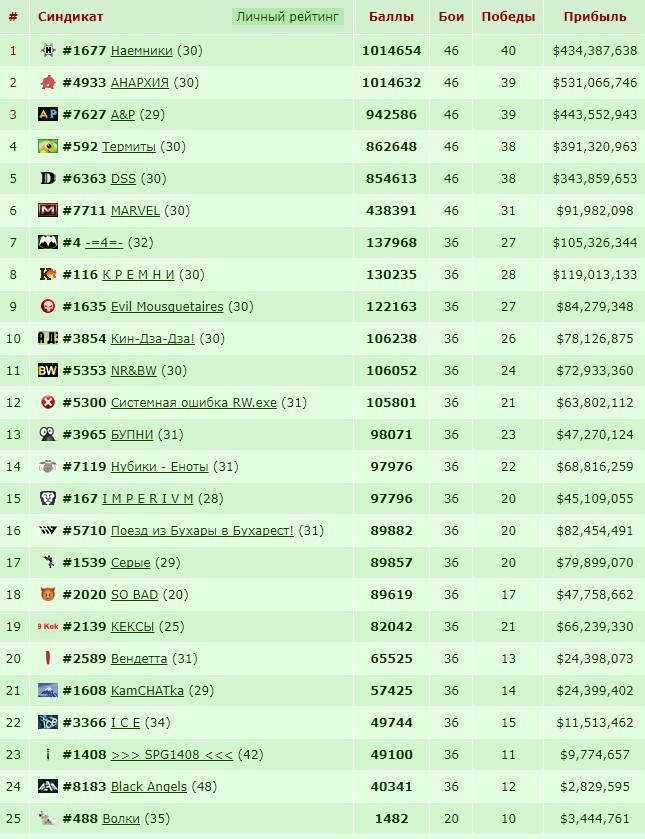Click the SO BAD devil face icon
645x839 pixels.
(48, 594)
